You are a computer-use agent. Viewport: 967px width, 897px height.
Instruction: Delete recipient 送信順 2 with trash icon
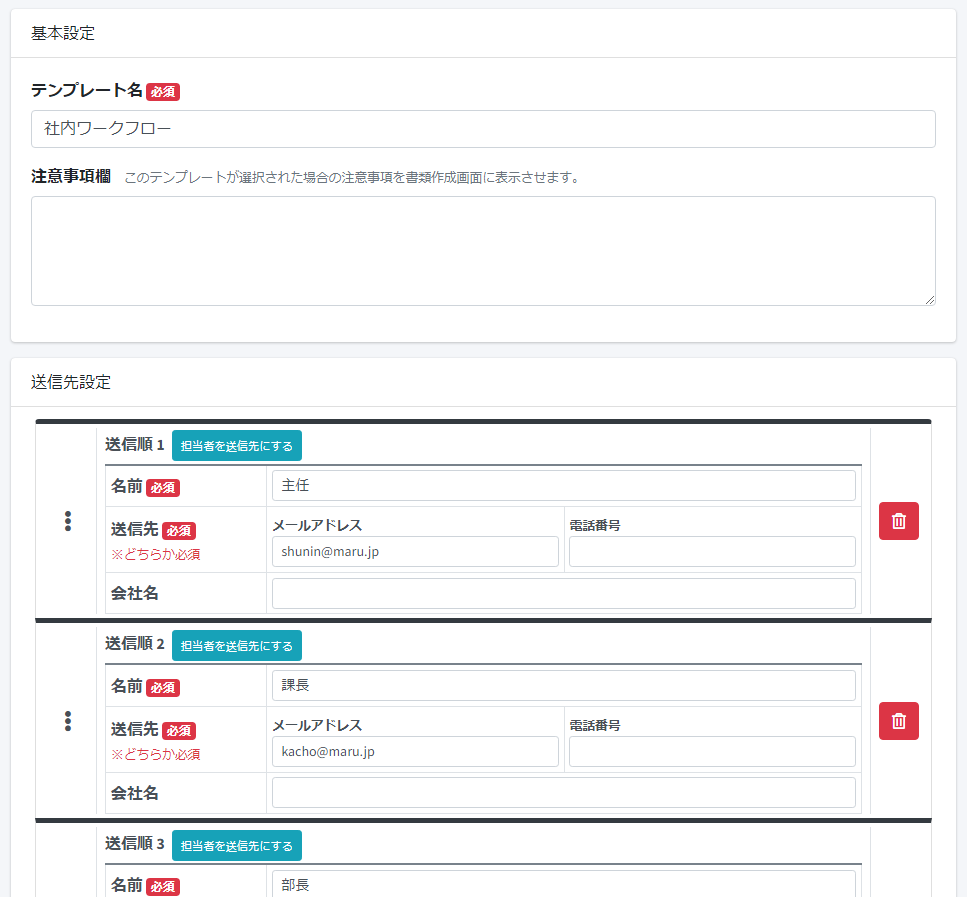click(899, 721)
